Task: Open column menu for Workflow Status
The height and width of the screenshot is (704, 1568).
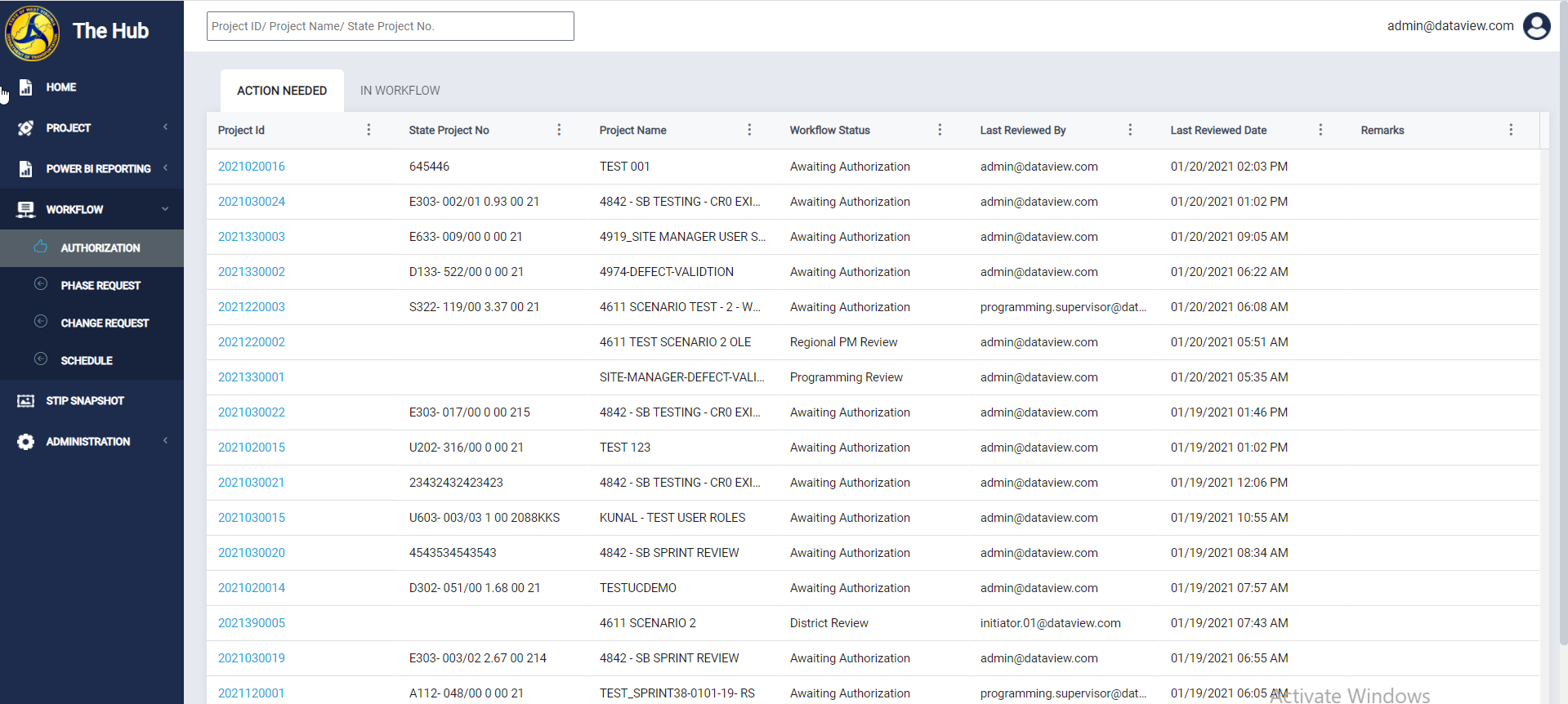Action: coord(940,130)
